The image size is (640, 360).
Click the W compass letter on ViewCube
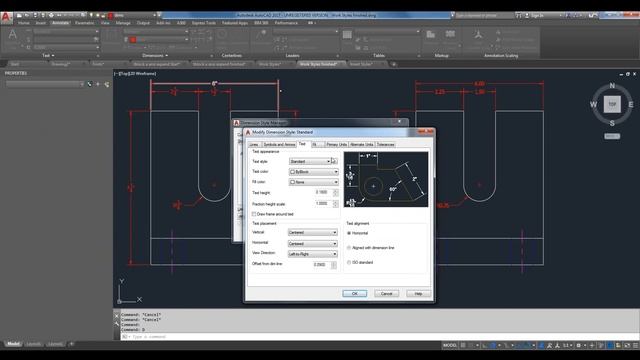593,104
